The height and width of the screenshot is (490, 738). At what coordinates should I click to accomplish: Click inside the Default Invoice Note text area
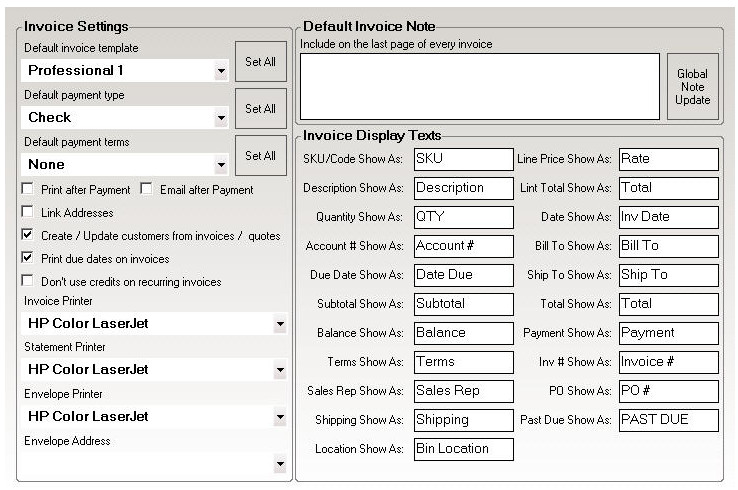click(x=479, y=86)
